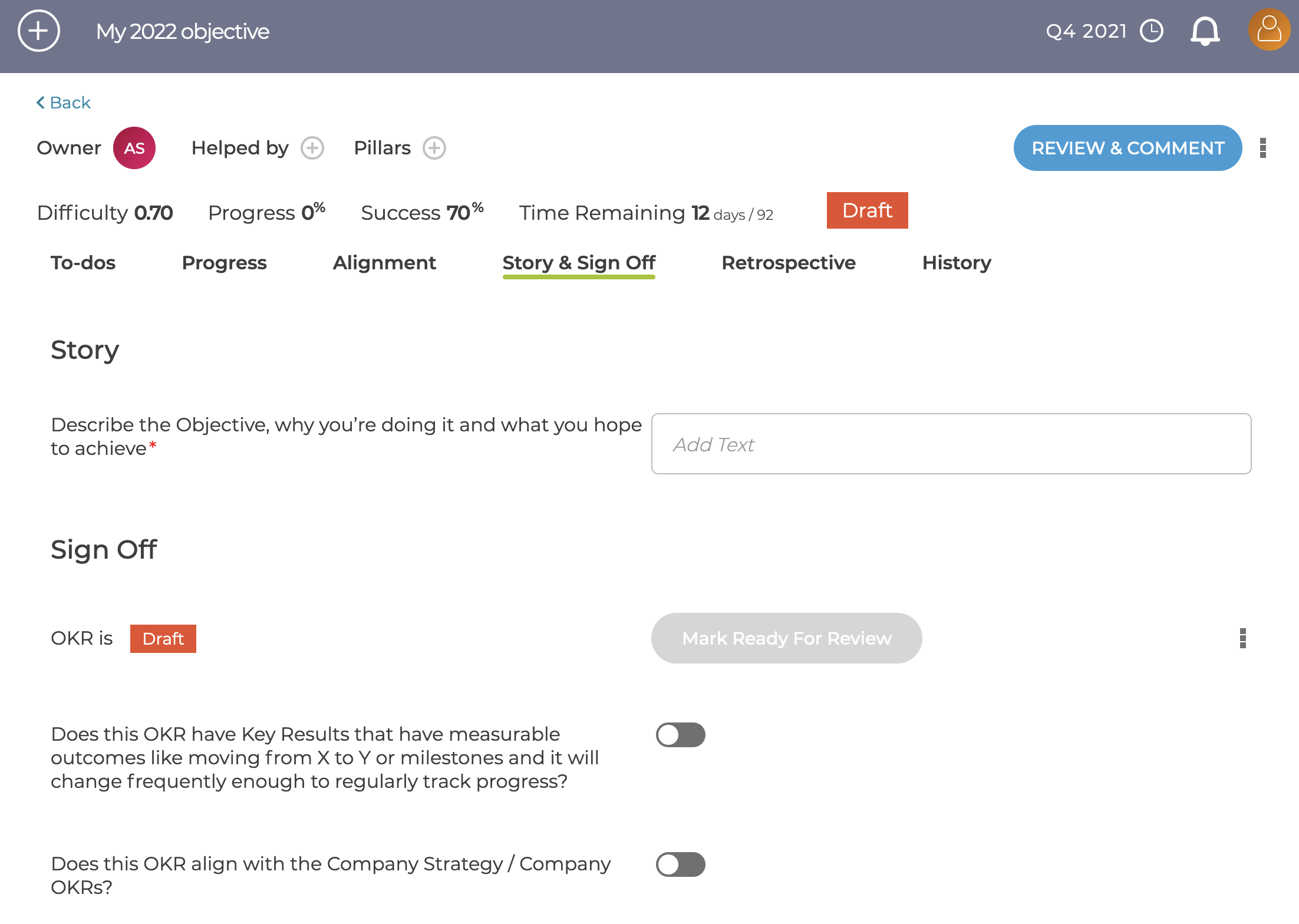This screenshot has width=1299, height=924.
Task: Click the REVIEW & COMMENT button
Action: pos(1127,148)
